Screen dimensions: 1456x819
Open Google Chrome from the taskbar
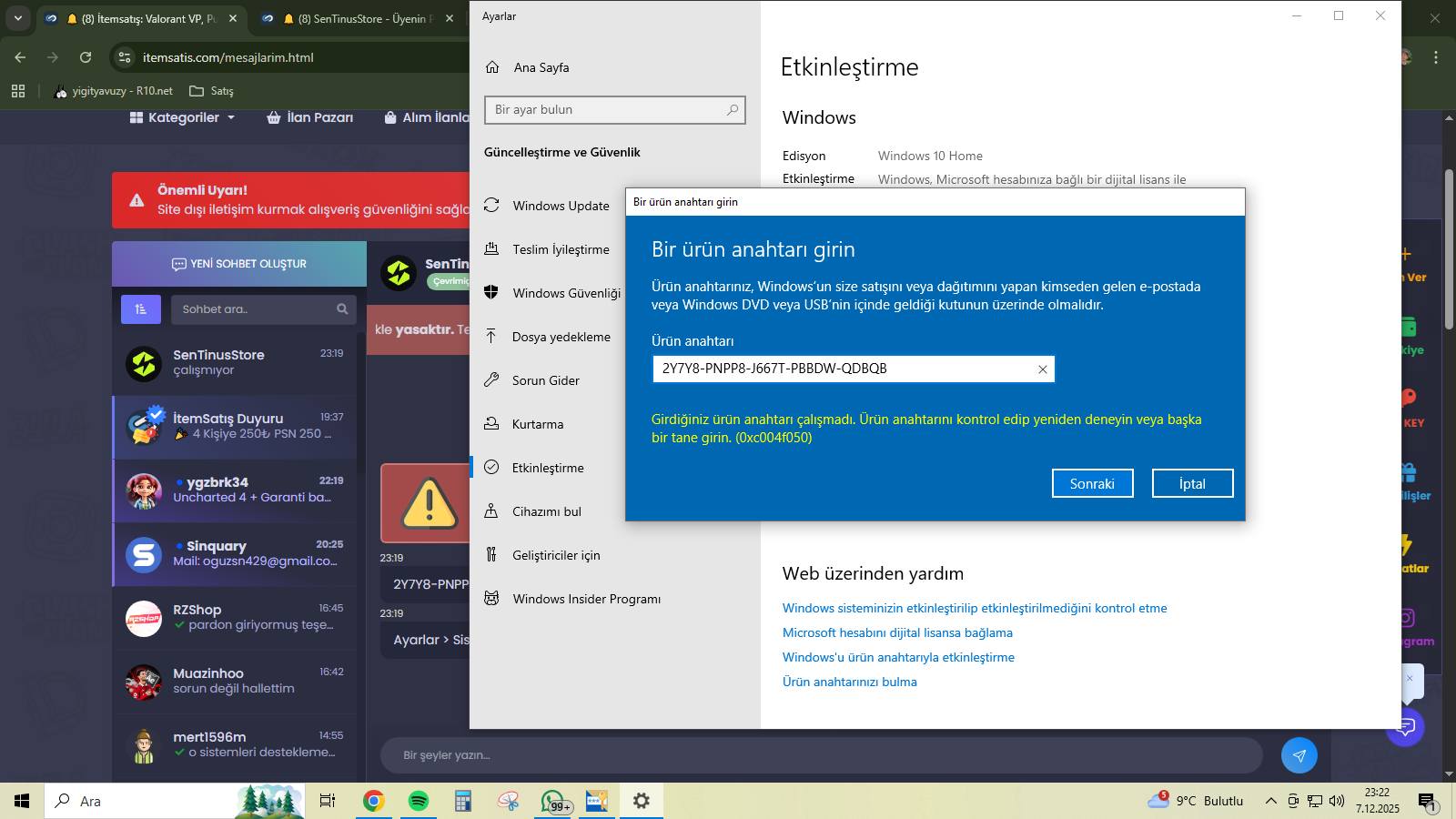pos(373,801)
